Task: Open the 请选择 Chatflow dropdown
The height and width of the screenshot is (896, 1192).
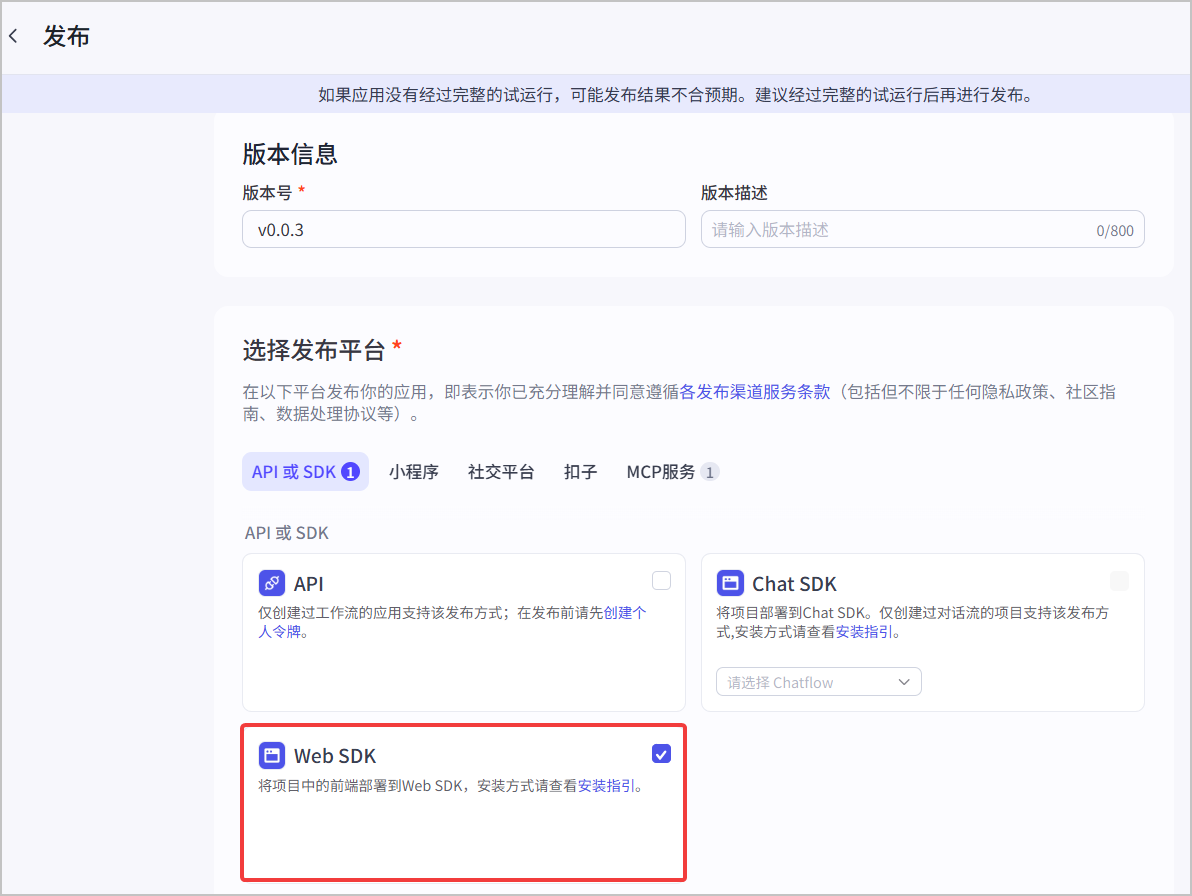Action: 819,682
